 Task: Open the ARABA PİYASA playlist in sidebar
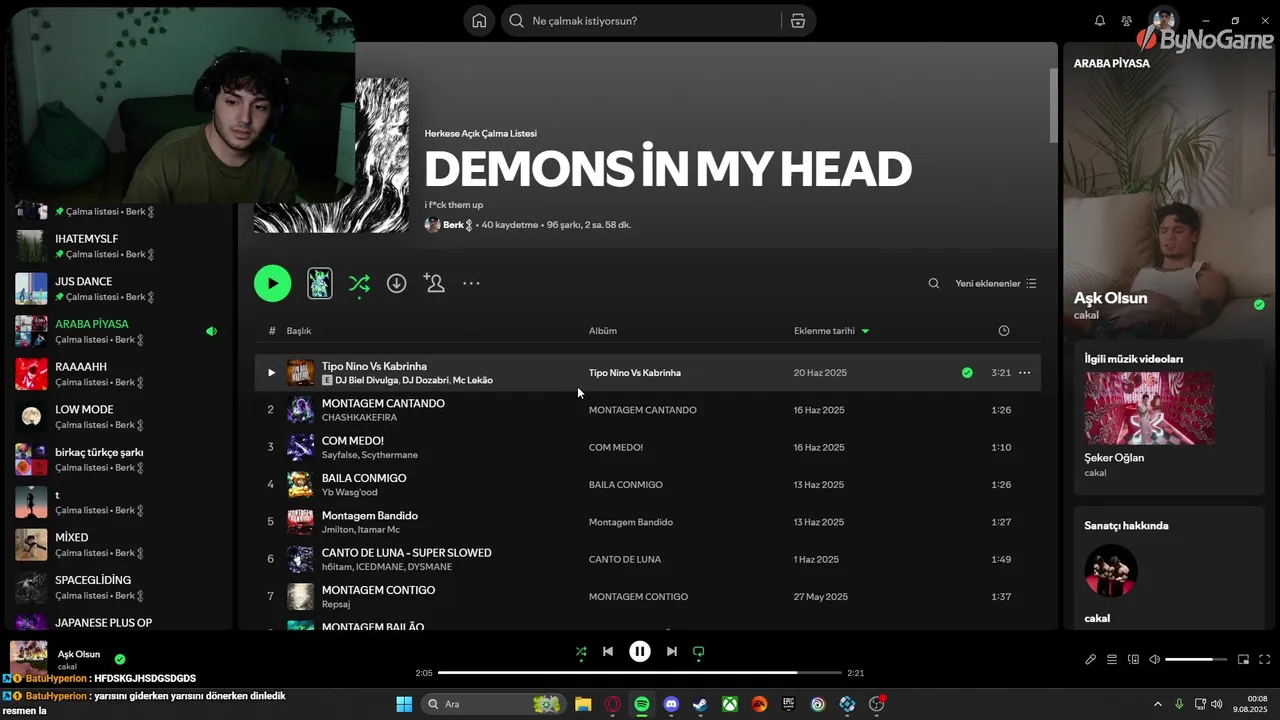pos(117,331)
